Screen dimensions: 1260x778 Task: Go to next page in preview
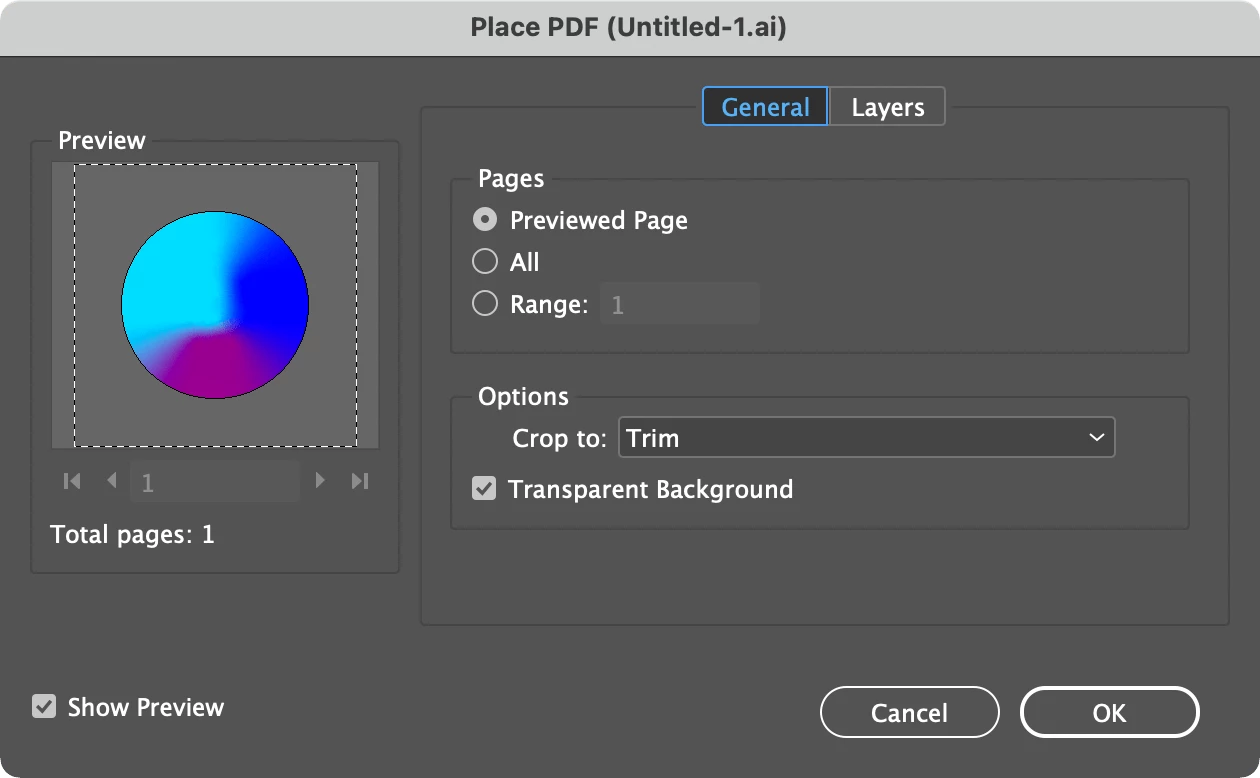click(x=320, y=481)
